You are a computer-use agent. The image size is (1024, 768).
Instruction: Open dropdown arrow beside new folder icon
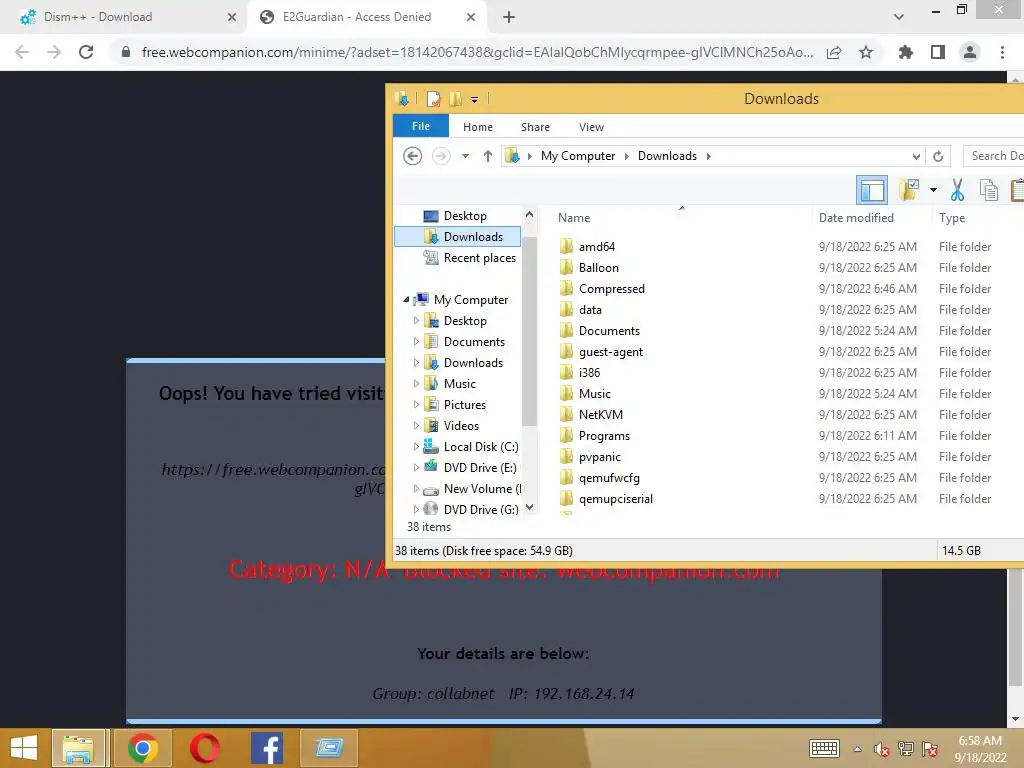click(x=933, y=190)
